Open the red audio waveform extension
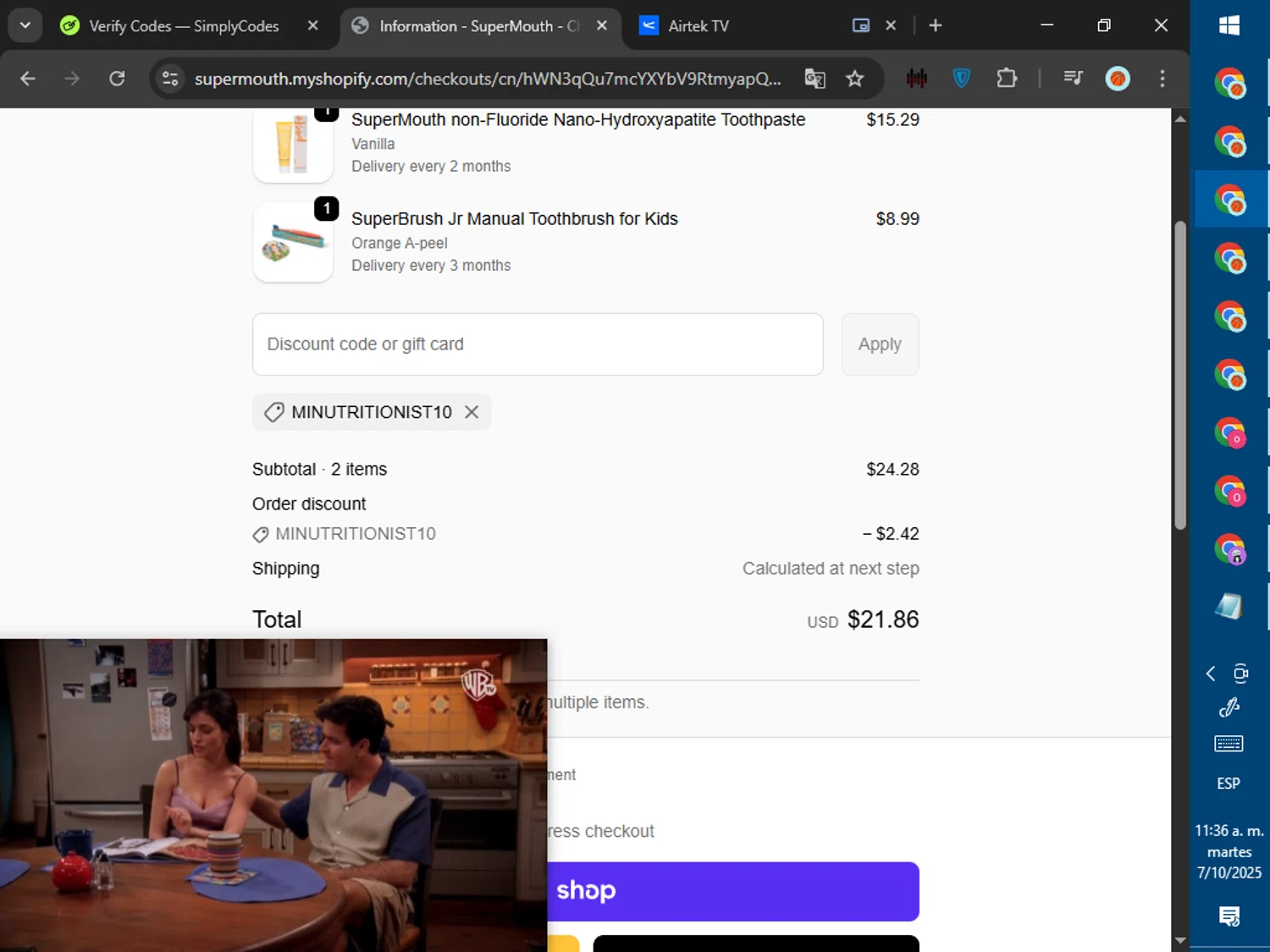Screen dimensions: 1270x952 pos(917,79)
